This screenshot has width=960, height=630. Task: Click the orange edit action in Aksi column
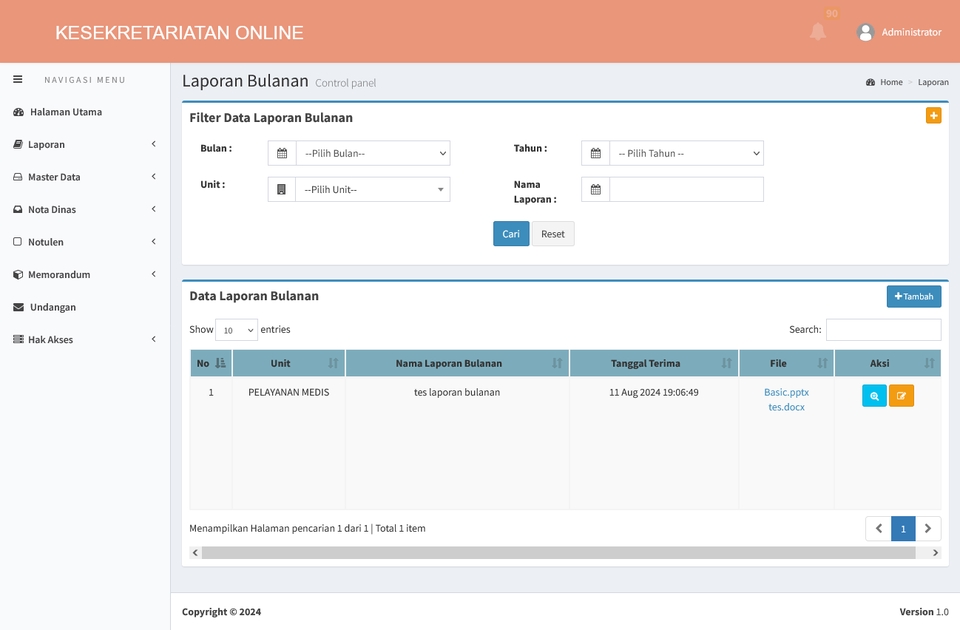[x=901, y=395]
